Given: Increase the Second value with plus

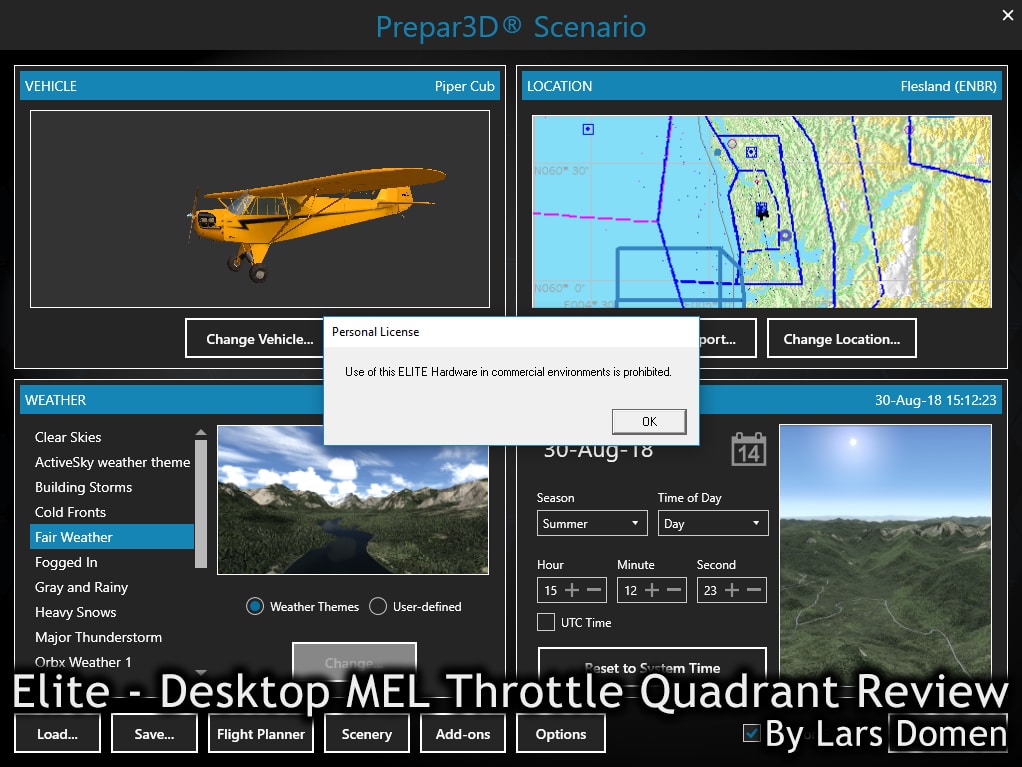Looking at the screenshot, I should click(x=732, y=590).
